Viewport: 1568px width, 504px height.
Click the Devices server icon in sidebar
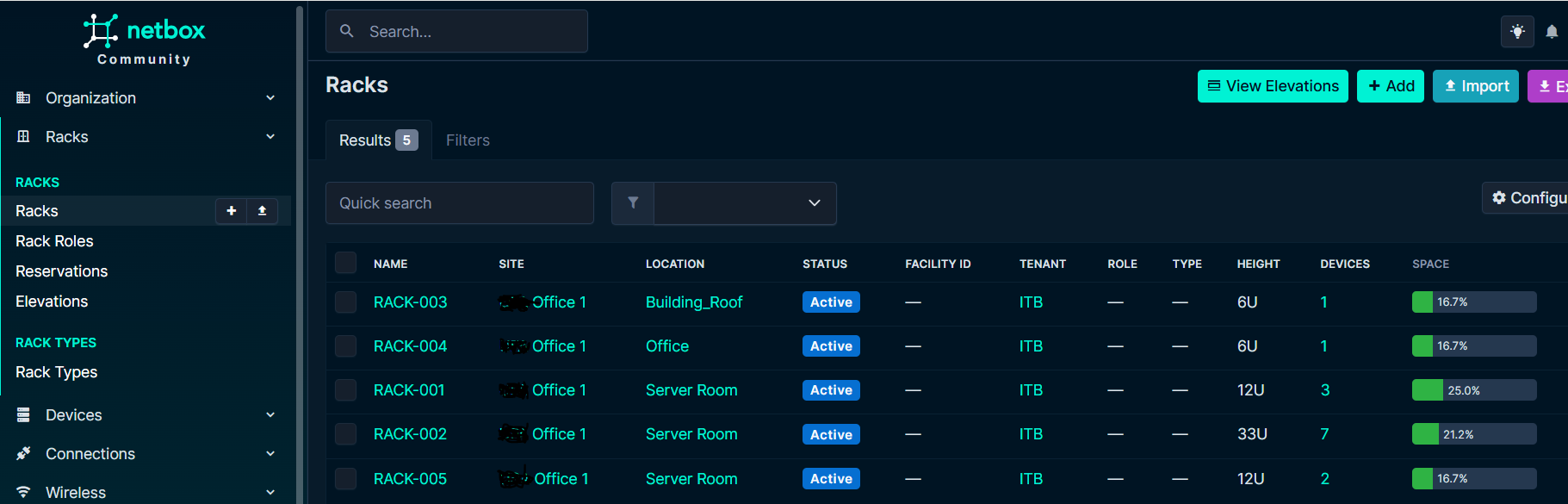coord(24,415)
